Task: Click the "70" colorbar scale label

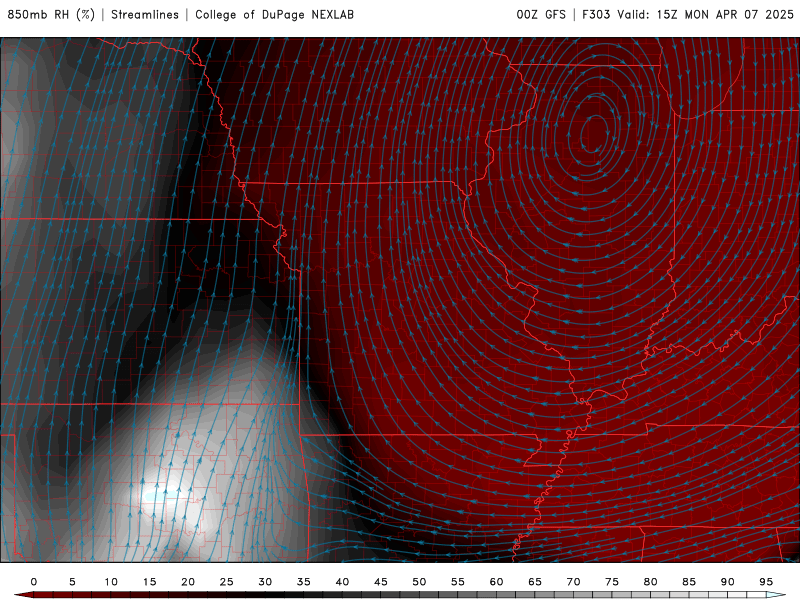Action: 573,582
